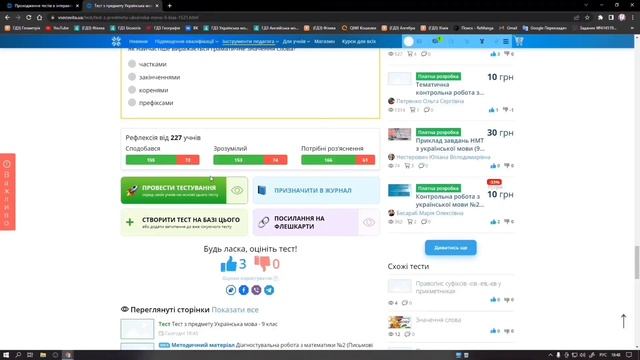Image resolution: width=640 pixels, height=360 pixels.
Task: Click the first circular share icon
Action: point(231,290)
